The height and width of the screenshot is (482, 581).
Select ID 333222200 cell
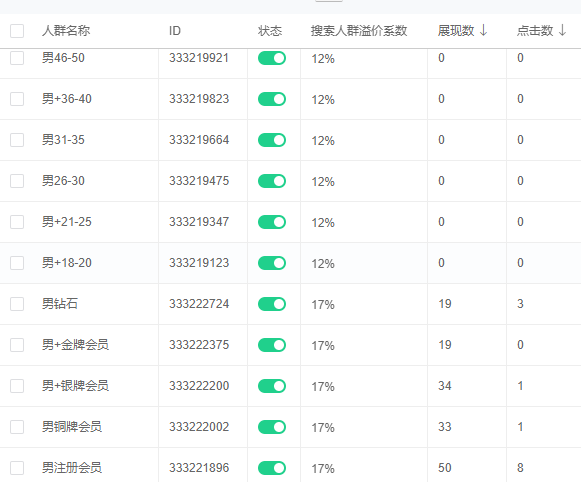pos(199,386)
